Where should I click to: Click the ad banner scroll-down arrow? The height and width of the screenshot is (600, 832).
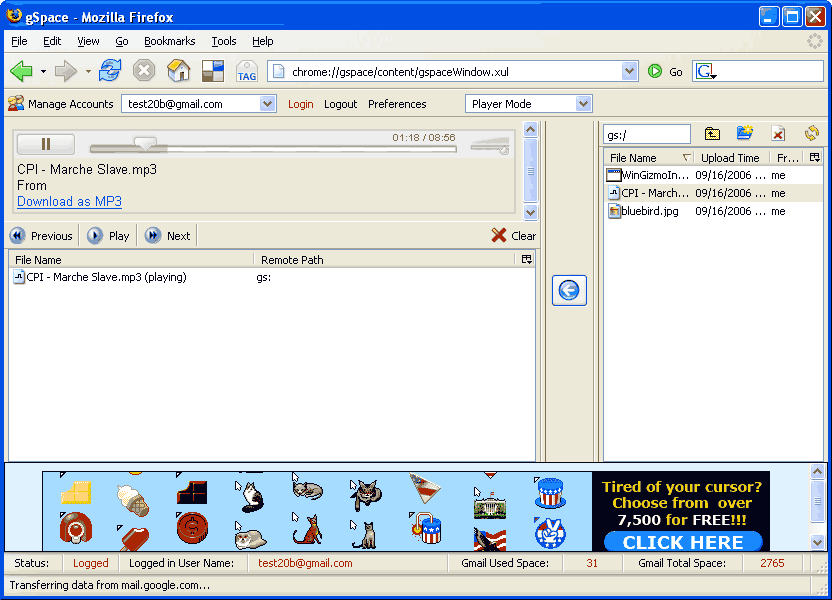click(x=818, y=542)
